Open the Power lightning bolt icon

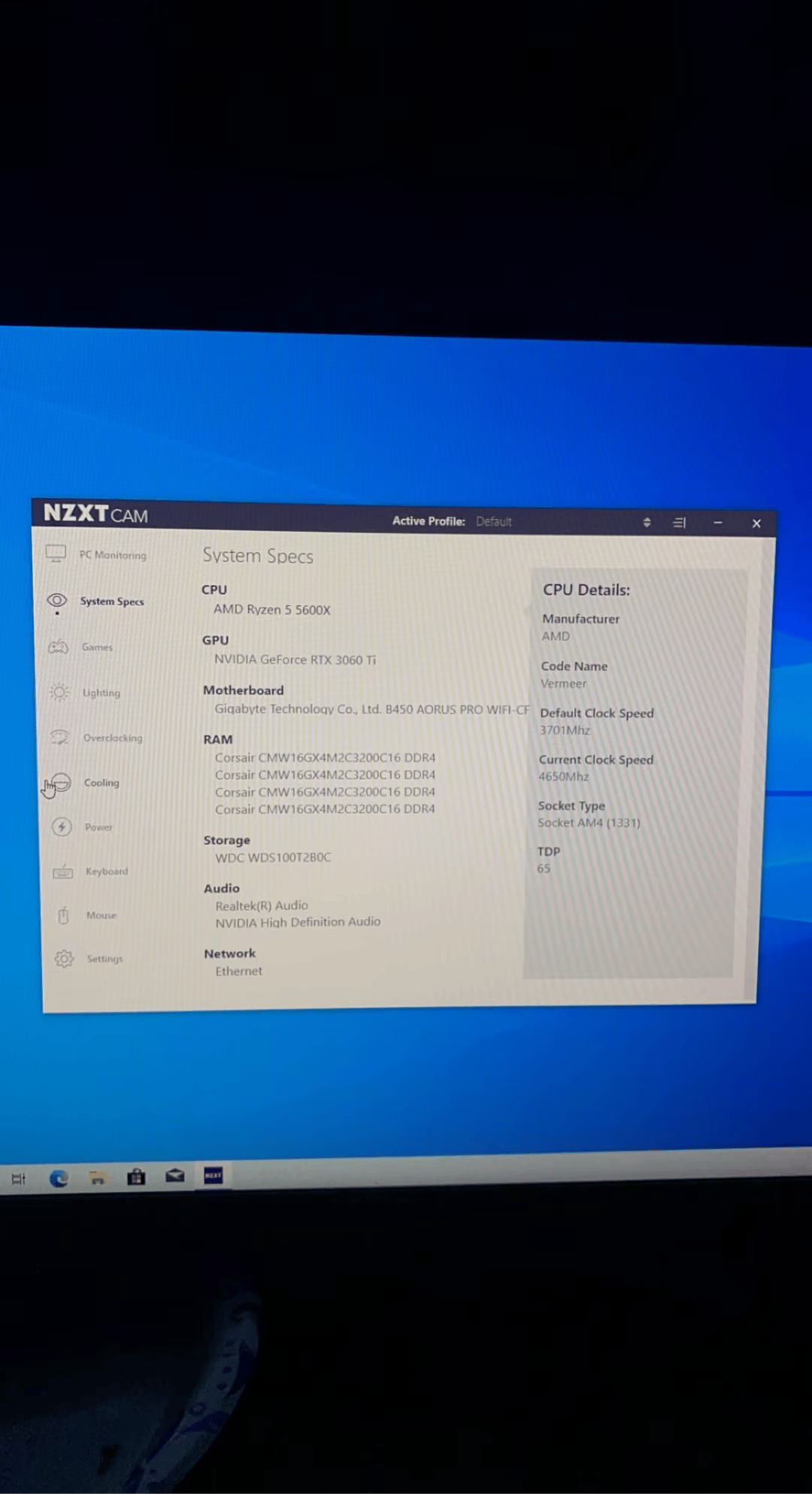62,826
